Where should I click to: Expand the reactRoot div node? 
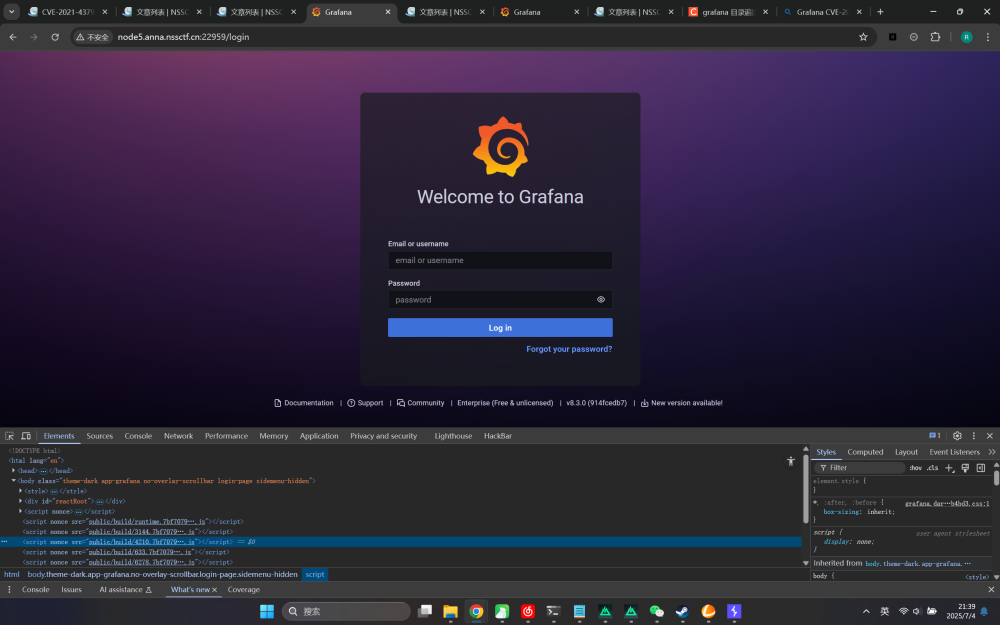tap(20, 501)
